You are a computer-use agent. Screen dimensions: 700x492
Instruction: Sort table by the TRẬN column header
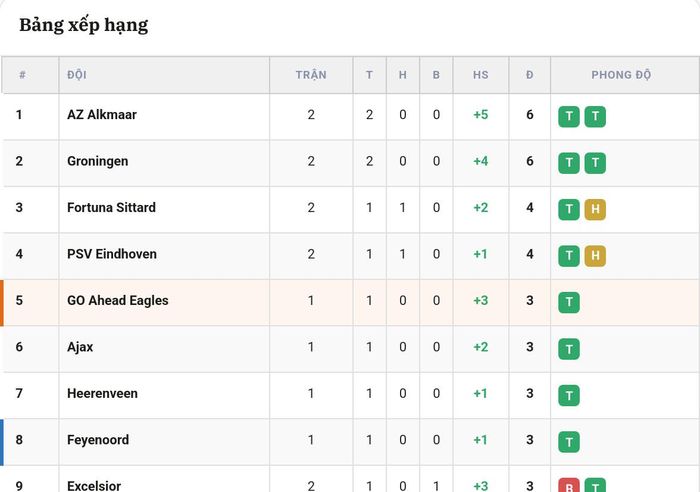pyautogui.click(x=311, y=75)
